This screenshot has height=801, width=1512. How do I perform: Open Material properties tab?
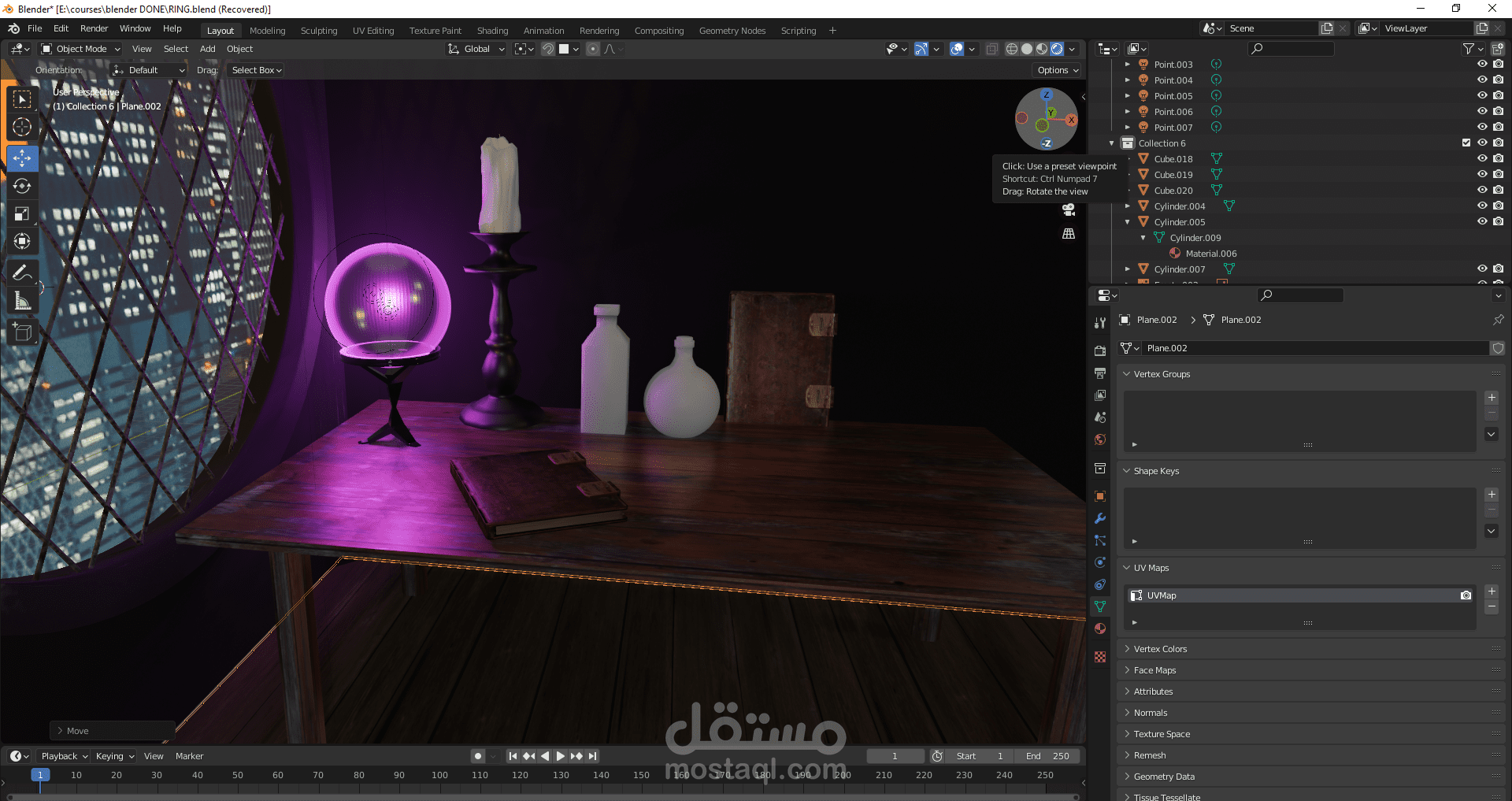point(1100,629)
